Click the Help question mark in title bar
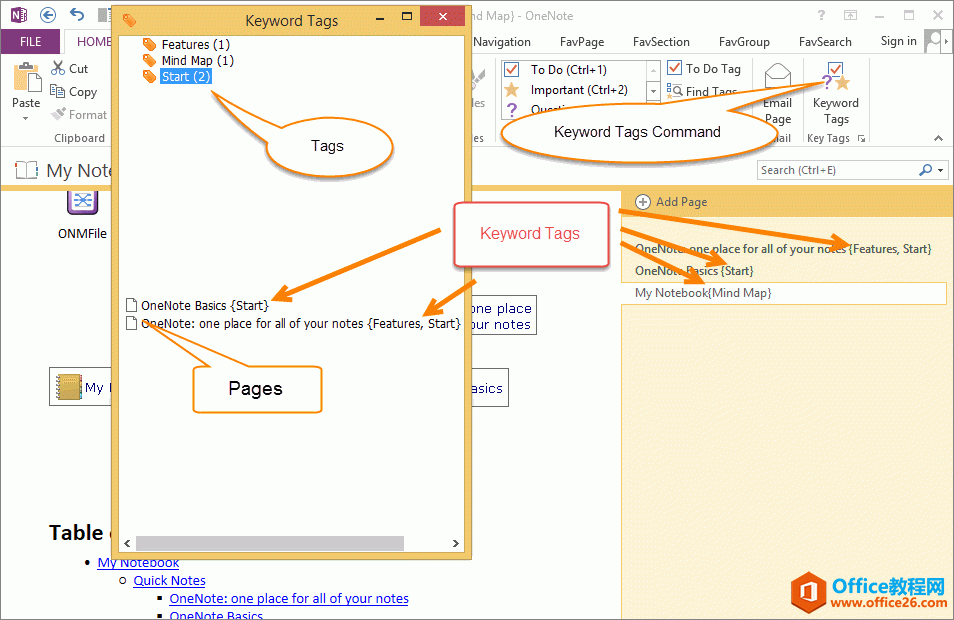The width and height of the screenshot is (954, 620). click(821, 15)
